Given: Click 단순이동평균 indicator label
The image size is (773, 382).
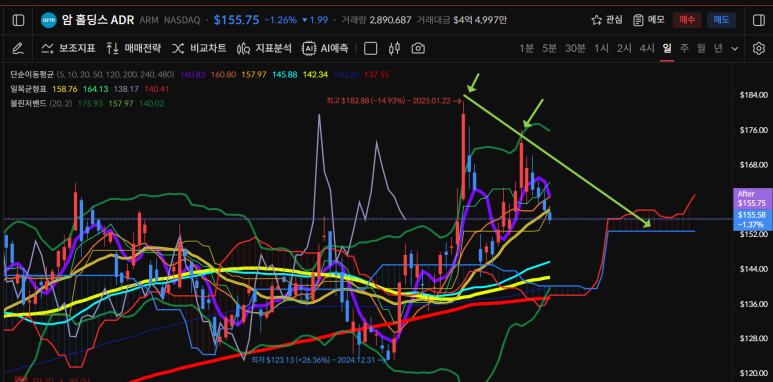Looking at the screenshot, I should point(32,75).
